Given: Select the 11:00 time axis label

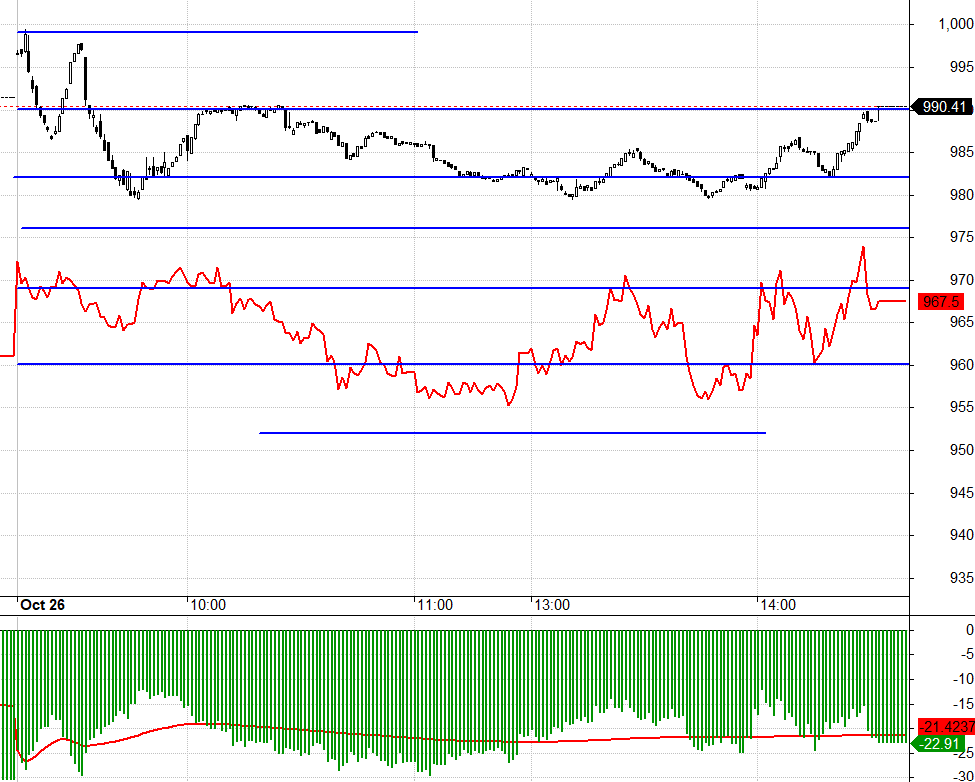Looking at the screenshot, I should click(434, 604).
